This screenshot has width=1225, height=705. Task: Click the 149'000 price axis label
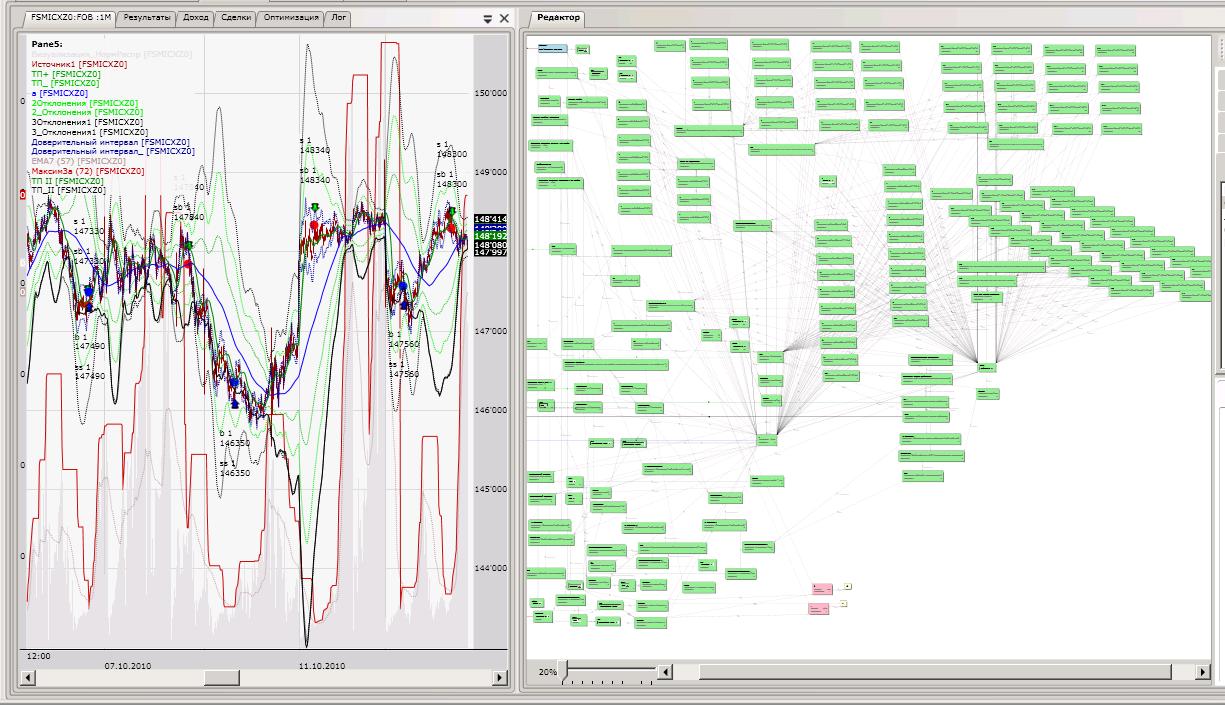coord(491,172)
